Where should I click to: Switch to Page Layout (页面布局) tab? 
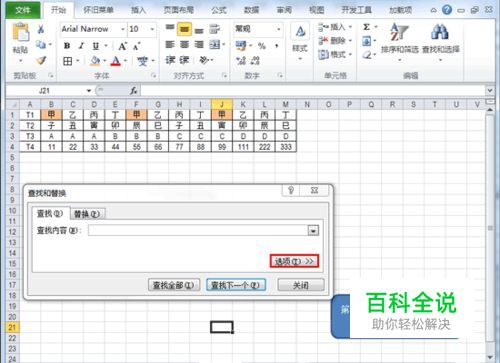coord(179,10)
